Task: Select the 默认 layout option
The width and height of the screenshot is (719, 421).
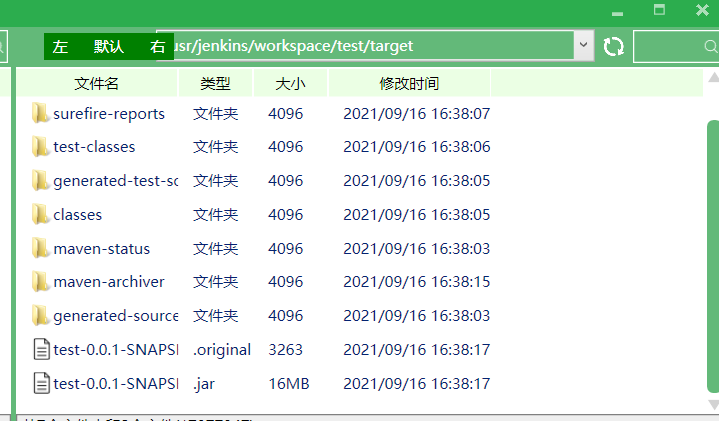Action: [x=109, y=46]
